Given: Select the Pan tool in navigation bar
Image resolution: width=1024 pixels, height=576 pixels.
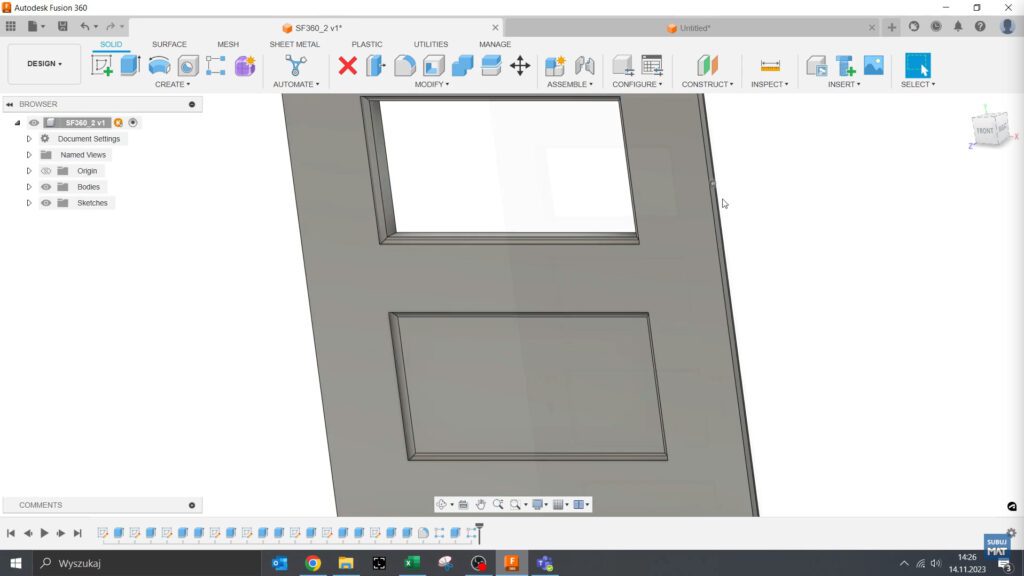Looking at the screenshot, I should click(480, 504).
